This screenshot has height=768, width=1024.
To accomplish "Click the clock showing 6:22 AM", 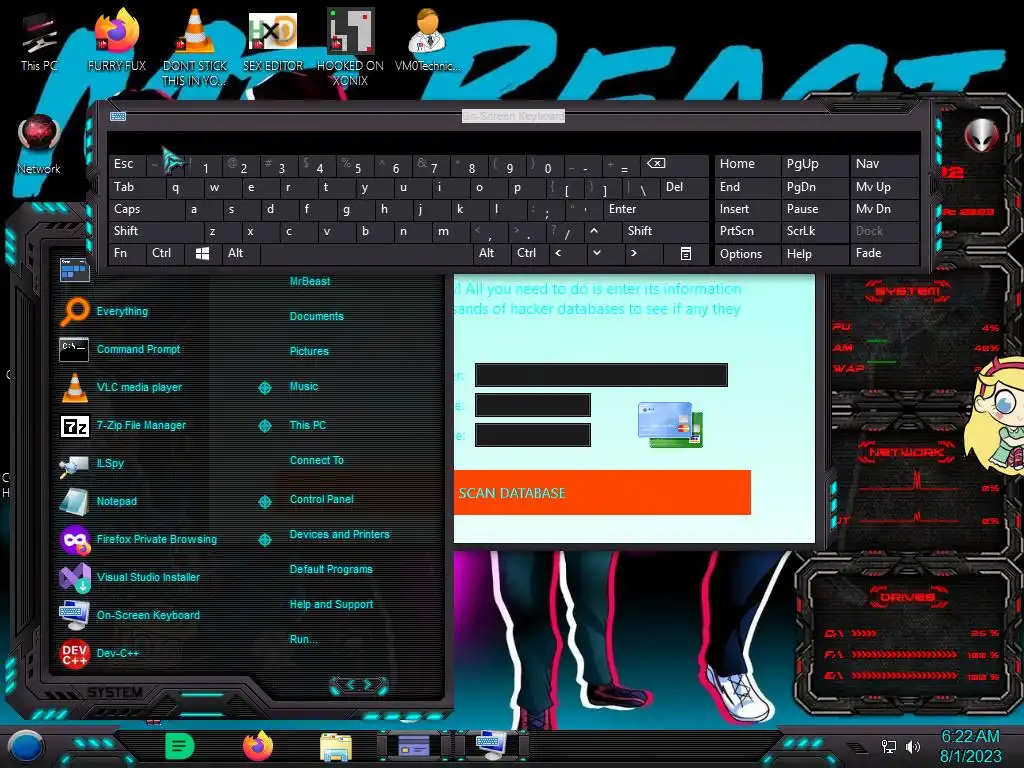I will (970, 737).
